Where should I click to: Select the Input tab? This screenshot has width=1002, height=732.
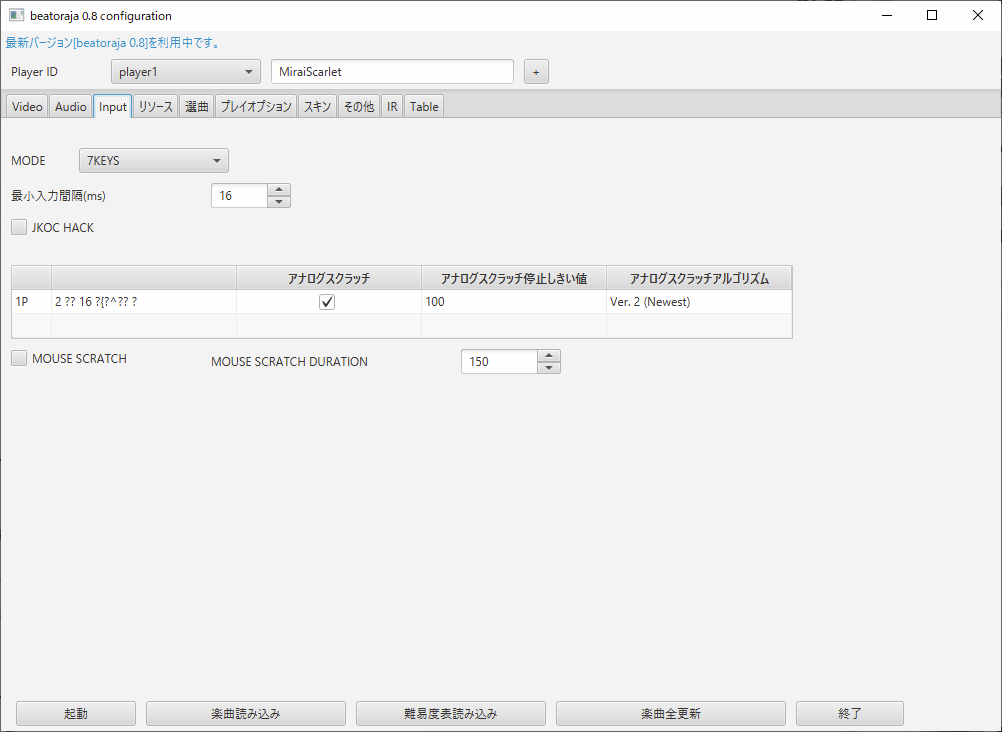click(112, 106)
